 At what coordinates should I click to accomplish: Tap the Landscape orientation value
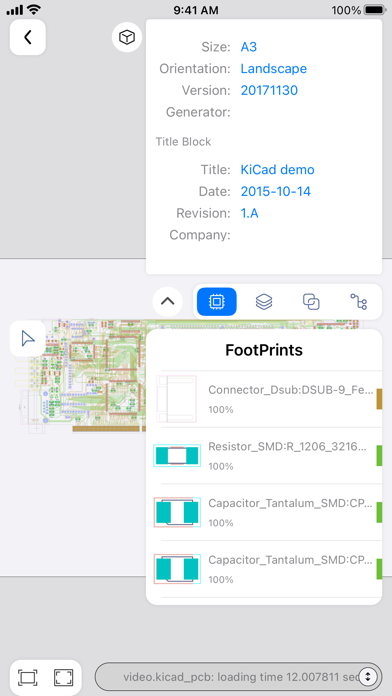[x=273, y=69]
